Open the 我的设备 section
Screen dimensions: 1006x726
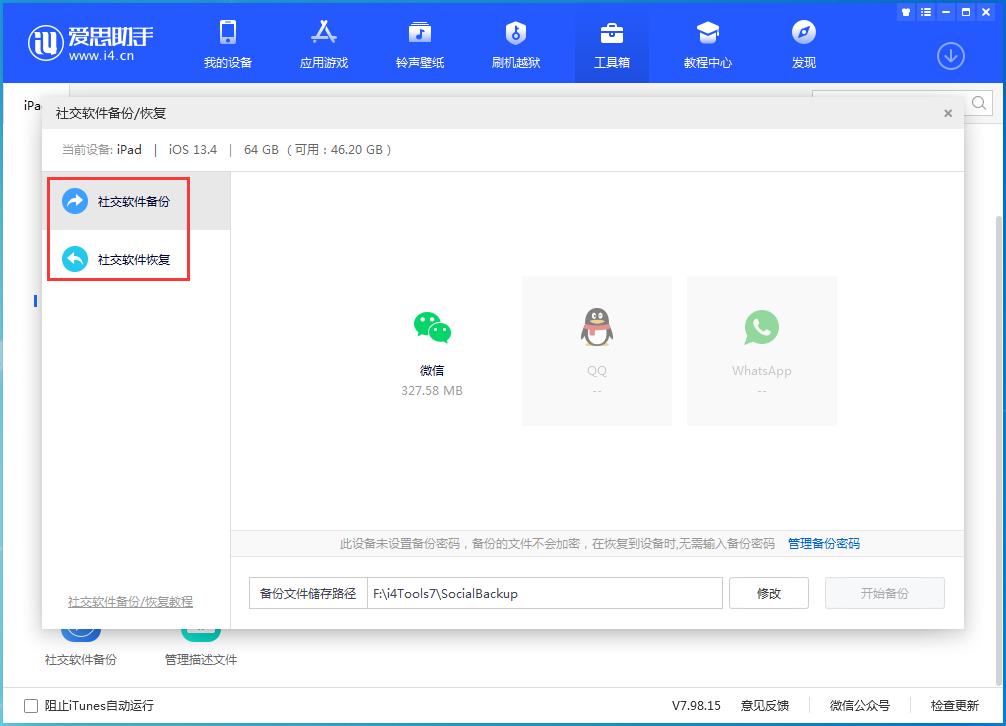[228, 44]
